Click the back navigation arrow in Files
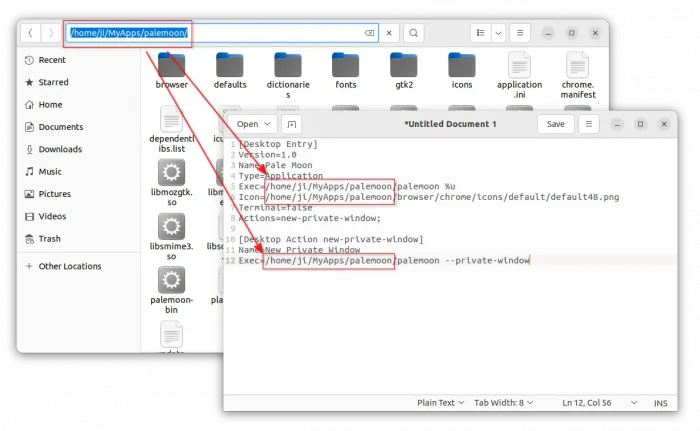Screen dimensions: 700x431 coord(31,33)
